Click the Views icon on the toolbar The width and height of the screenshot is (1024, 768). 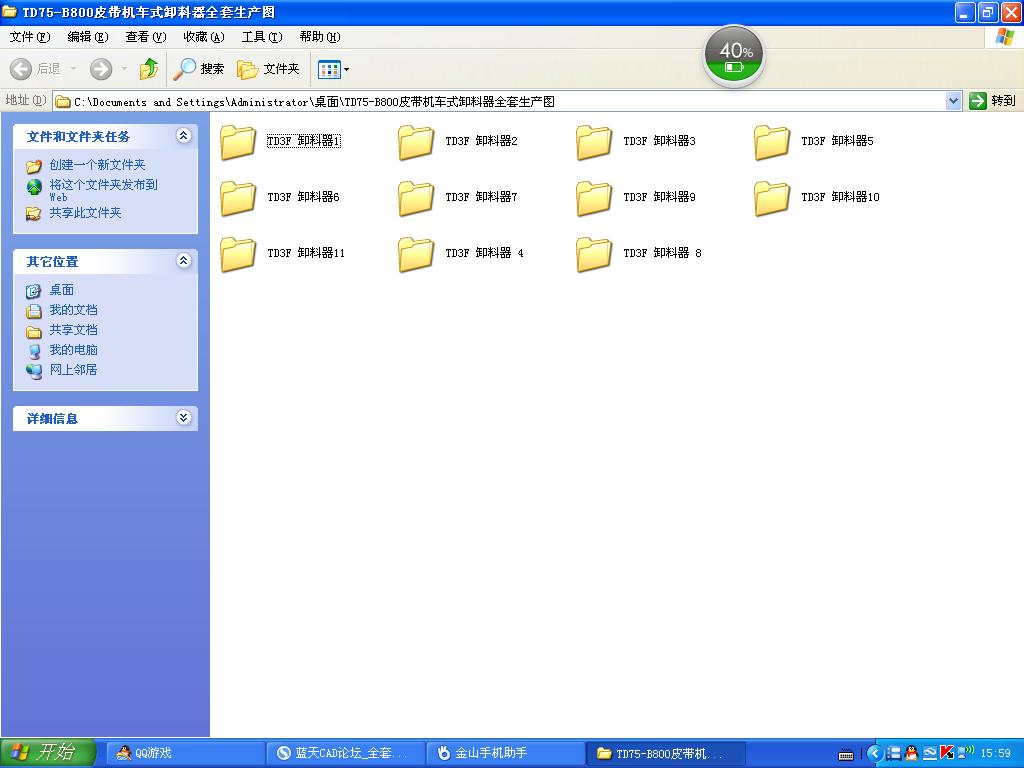[x=328, y=69]
